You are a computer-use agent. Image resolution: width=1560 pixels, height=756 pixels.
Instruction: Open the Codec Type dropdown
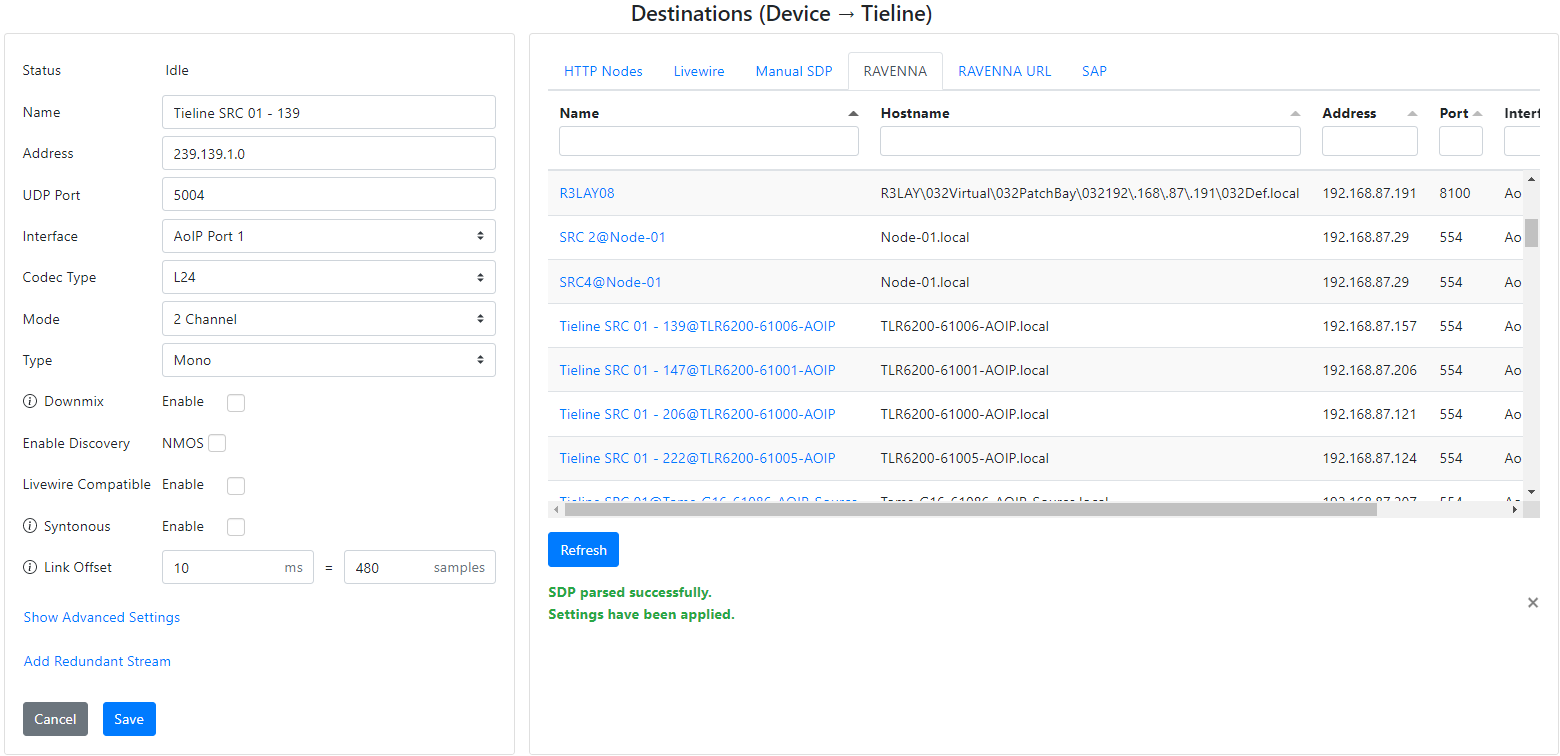(x=328, y=278)
